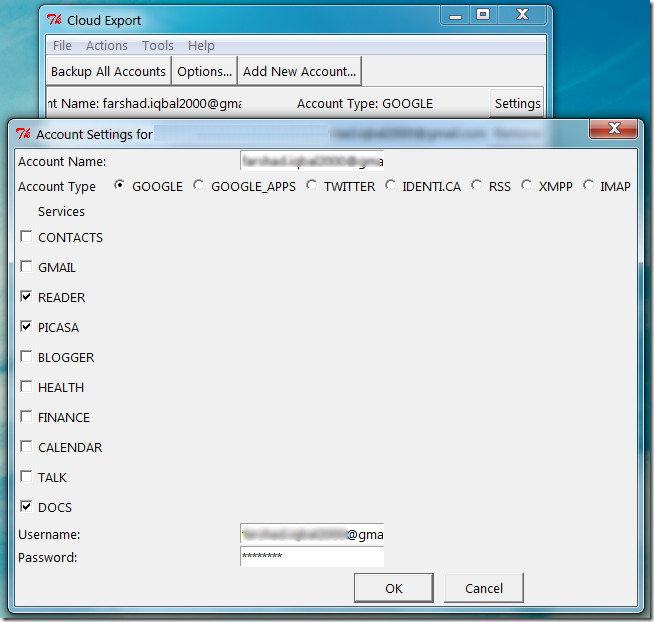Open the Options... button
654x622 pixels.
204,71
